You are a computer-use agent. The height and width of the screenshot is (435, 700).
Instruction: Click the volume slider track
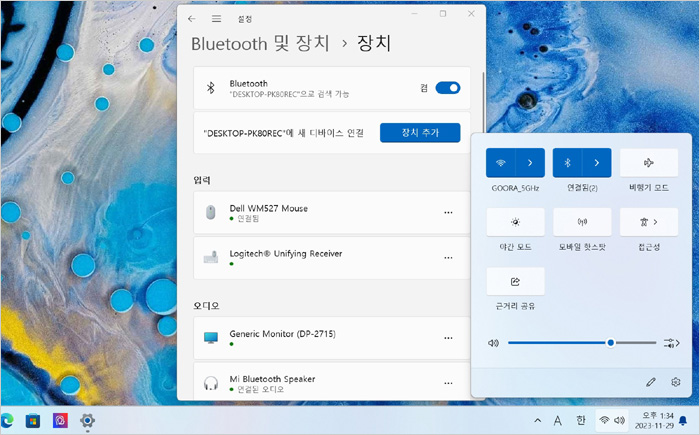(560, 343)
